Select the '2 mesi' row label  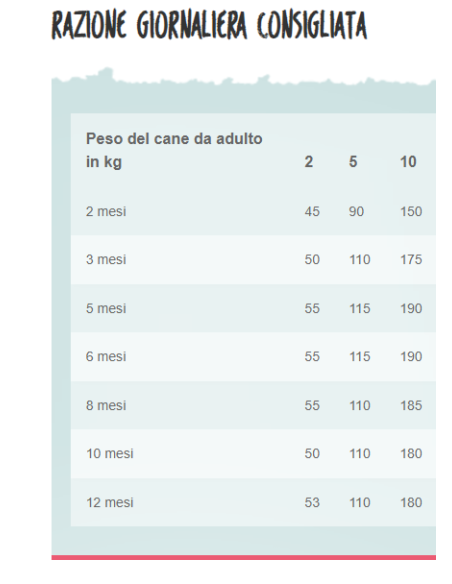pos(106,211)
